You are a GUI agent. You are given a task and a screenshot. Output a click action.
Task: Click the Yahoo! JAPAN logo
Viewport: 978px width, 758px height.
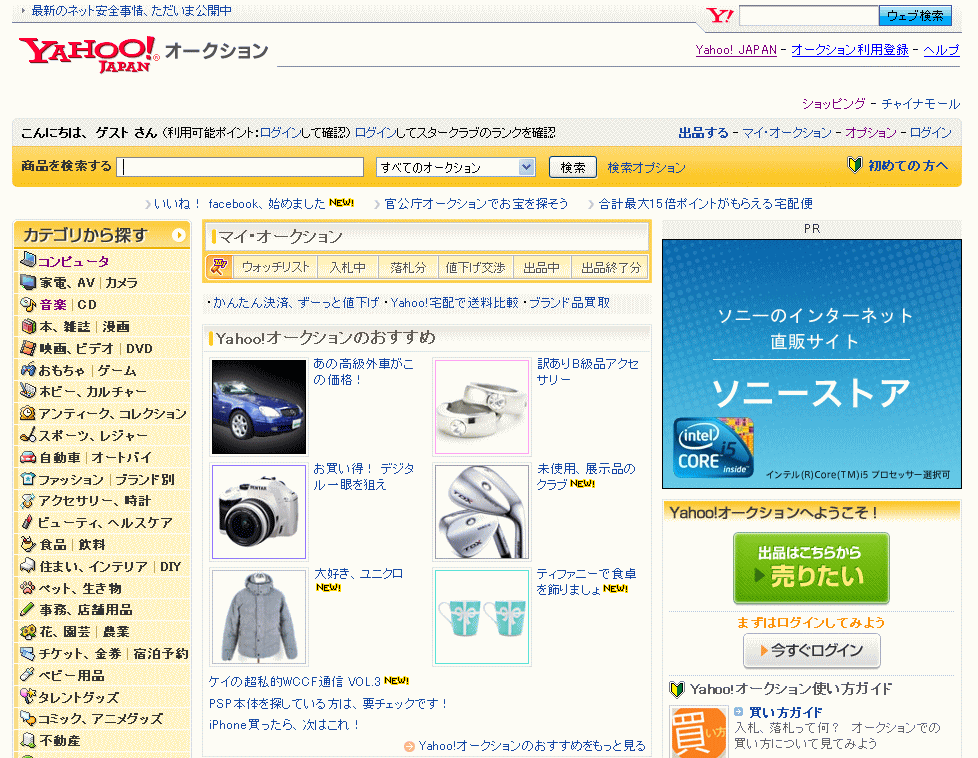click(x=89, y=54)
